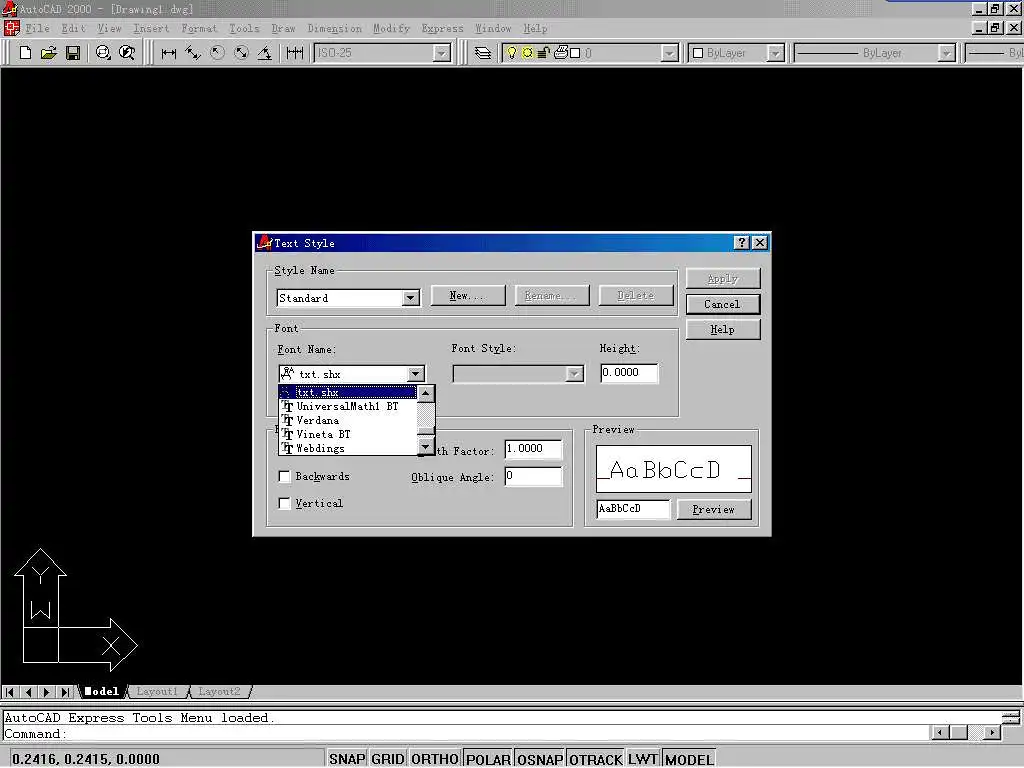
Task: Enable the Vertical checkbox
Action: [285, 504]
